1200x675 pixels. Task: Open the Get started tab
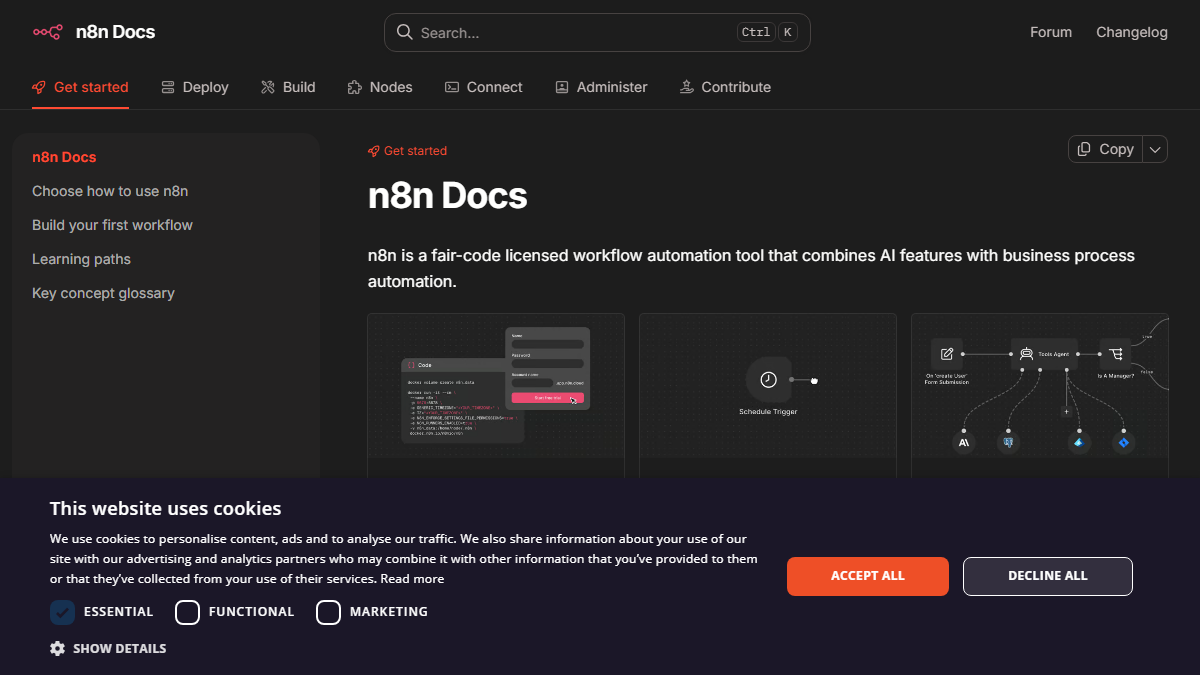click(x=80, y=87)
